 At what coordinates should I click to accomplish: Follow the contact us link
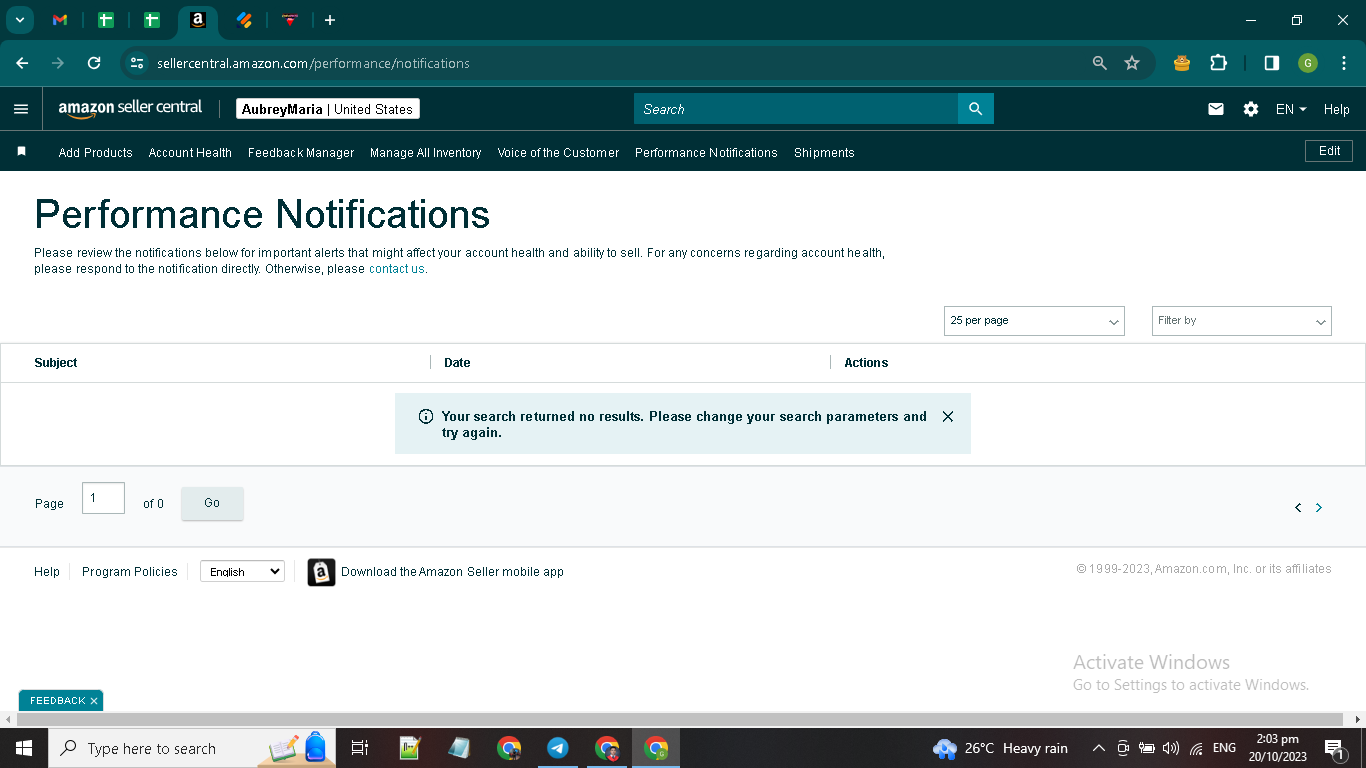396,269
